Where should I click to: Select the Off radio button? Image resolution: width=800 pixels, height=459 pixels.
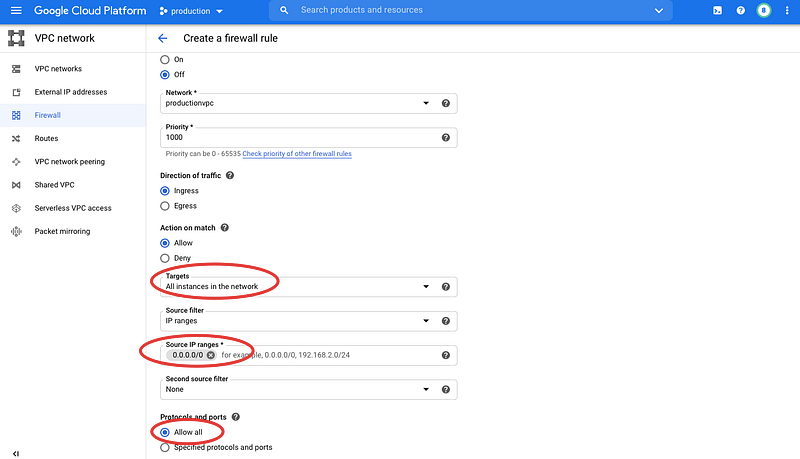165,74
